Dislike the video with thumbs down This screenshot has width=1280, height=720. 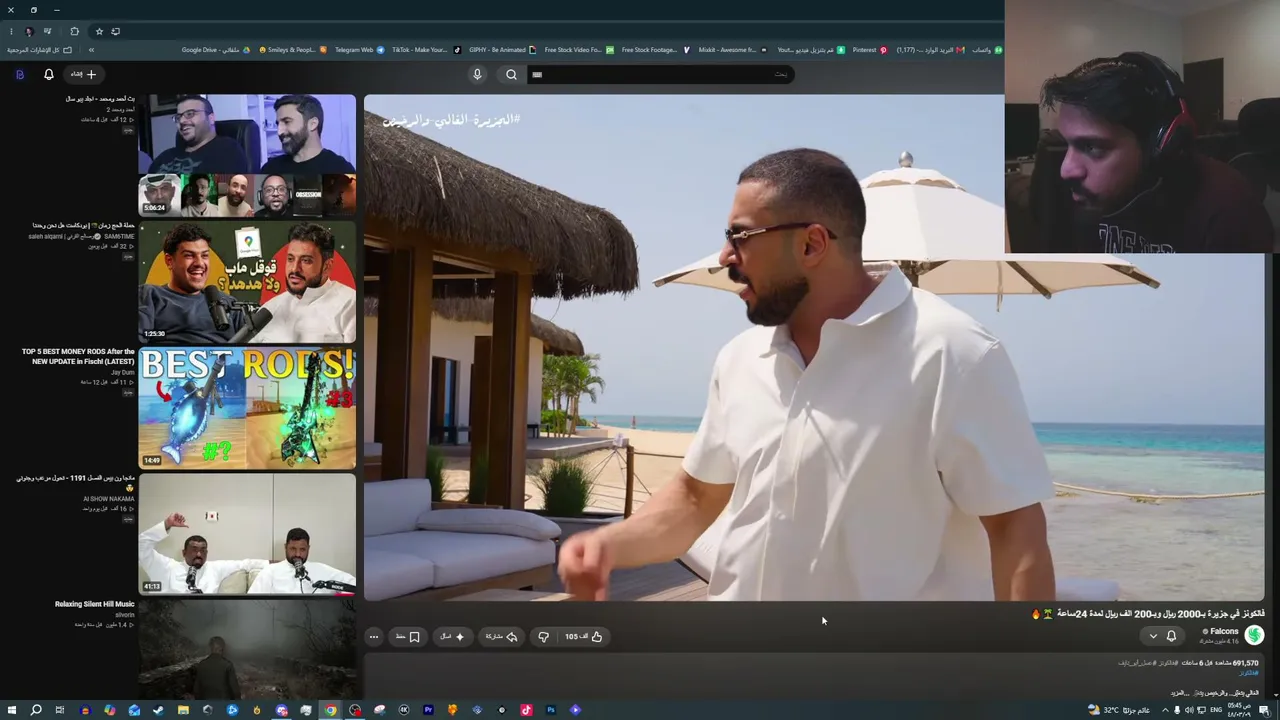543,636
